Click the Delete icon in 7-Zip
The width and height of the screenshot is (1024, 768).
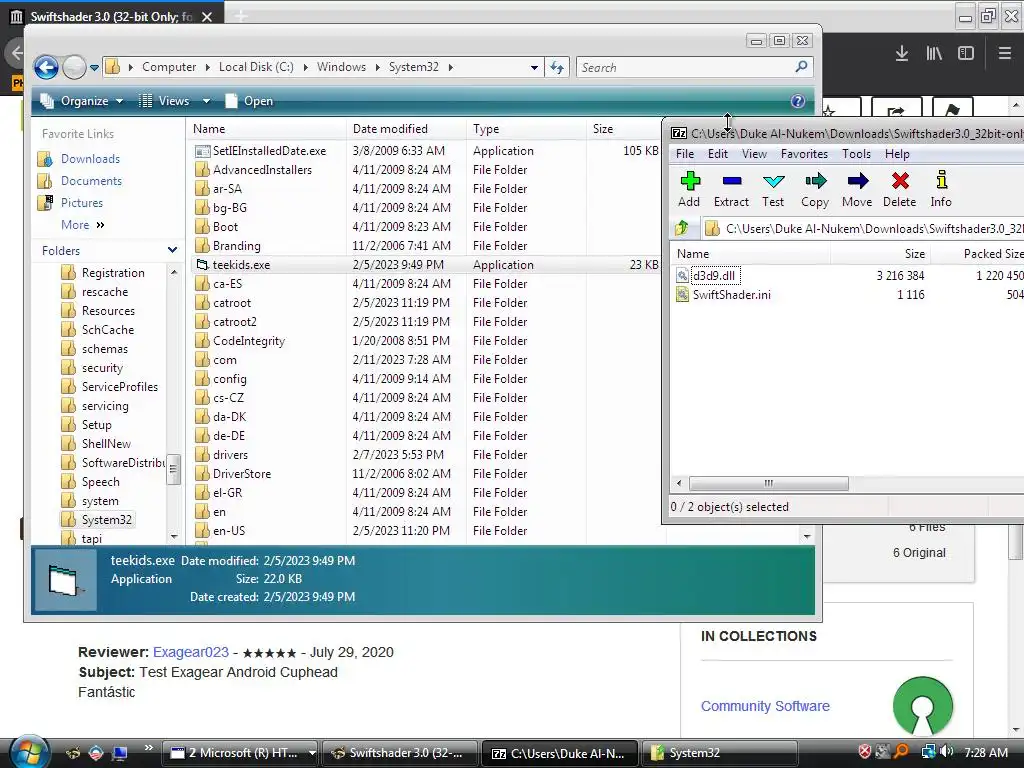coord(900,180)
